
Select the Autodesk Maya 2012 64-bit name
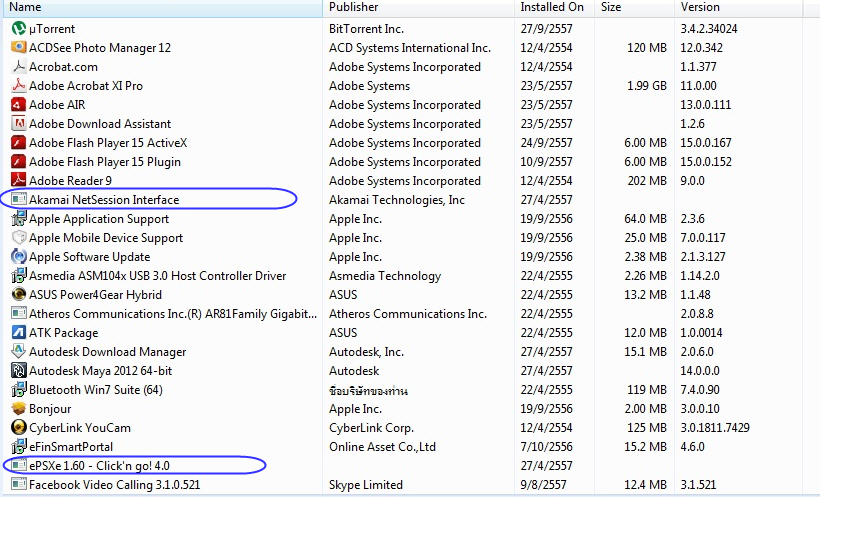(x=100, y=371)
